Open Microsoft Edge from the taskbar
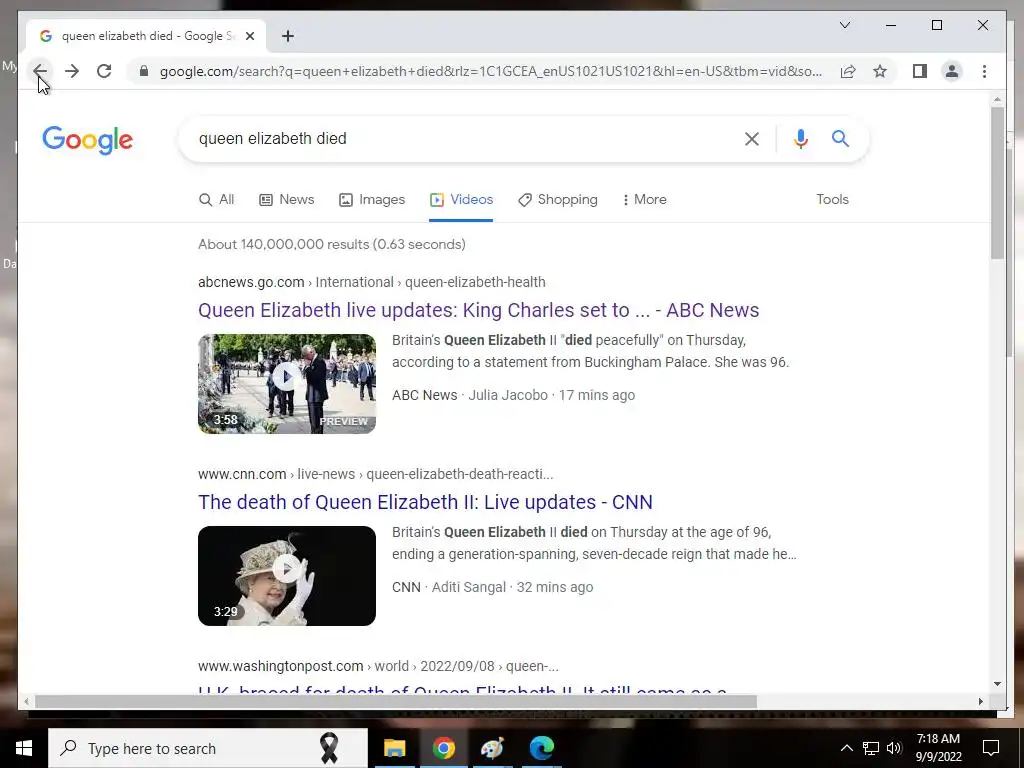The image size is (1024, 768). click(541, 748)
